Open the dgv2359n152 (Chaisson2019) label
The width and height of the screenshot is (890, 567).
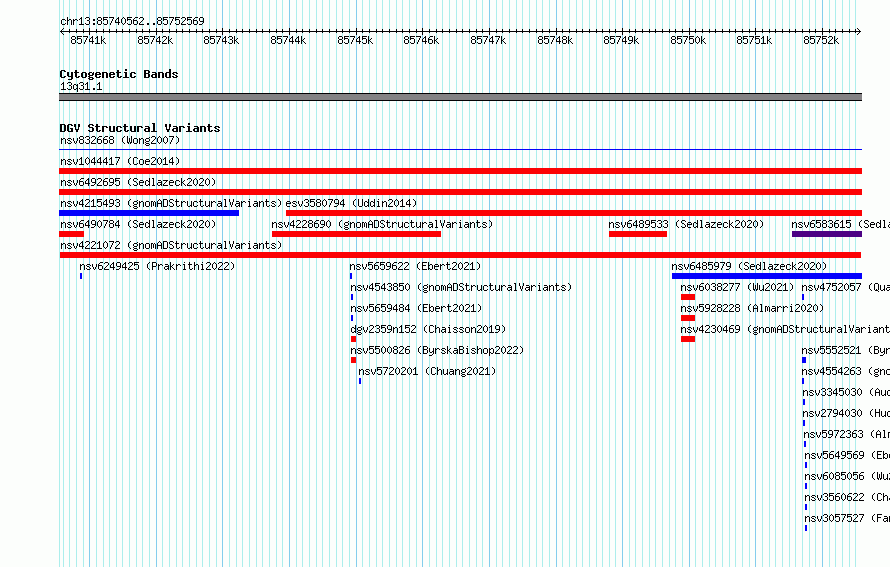(428, 329)
